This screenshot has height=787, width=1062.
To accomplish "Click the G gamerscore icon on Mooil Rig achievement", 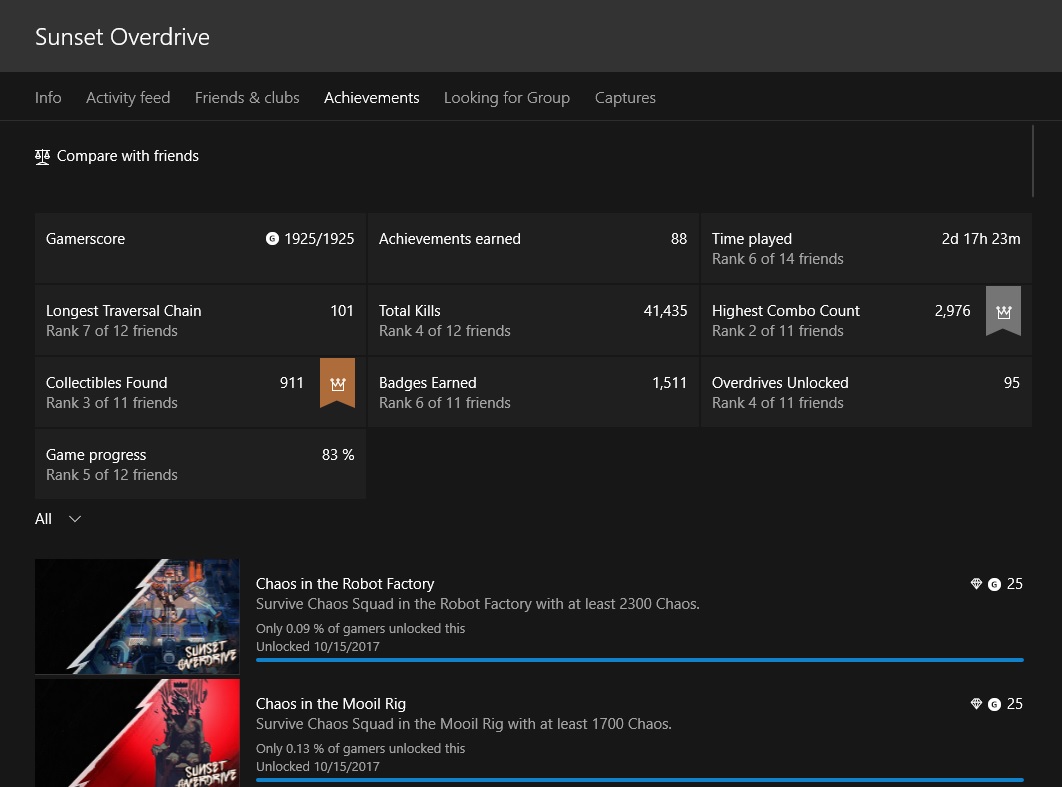I will pyautogui.click(x=994, y=704).
